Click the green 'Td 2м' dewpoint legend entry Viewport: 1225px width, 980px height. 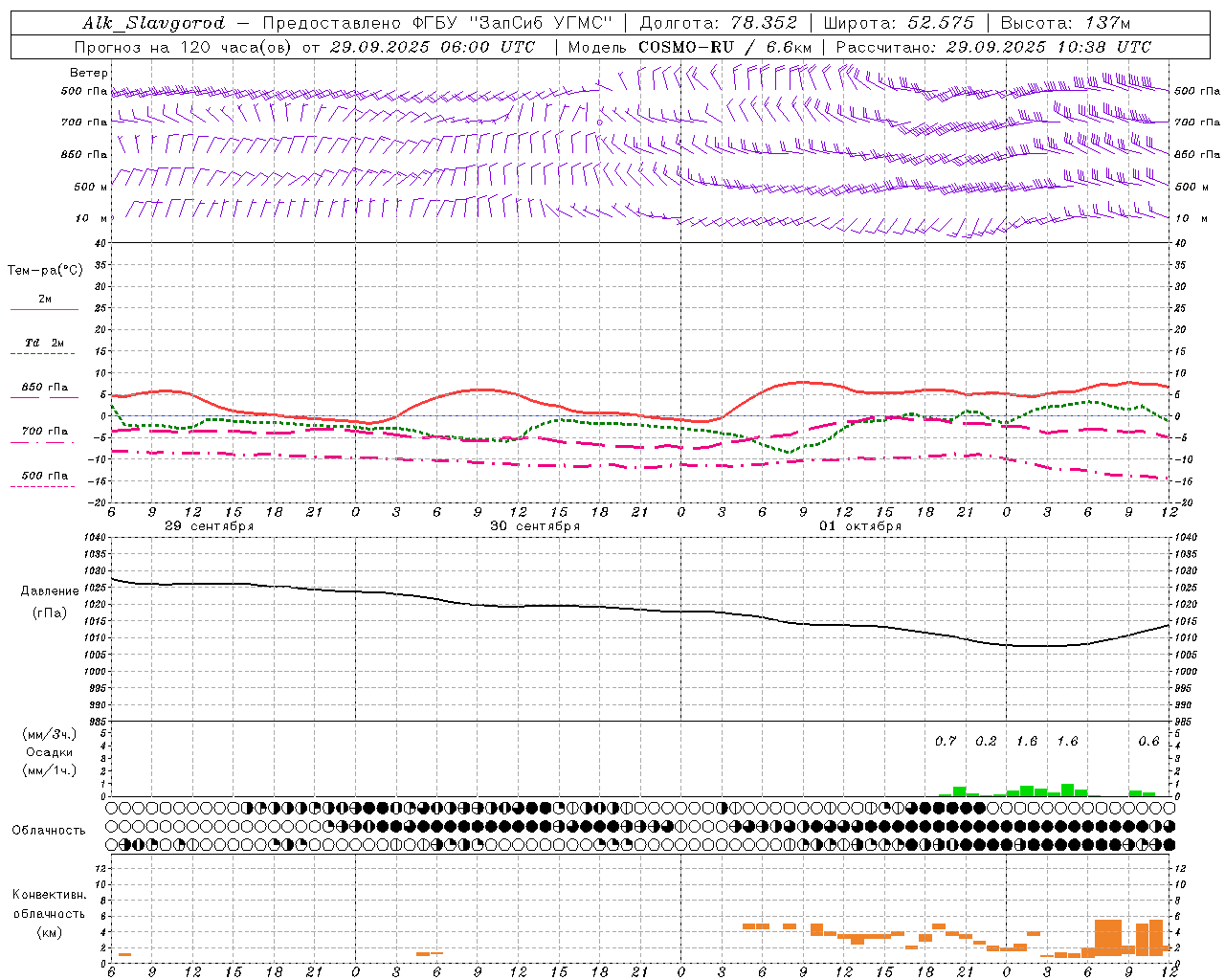(45, 343)
